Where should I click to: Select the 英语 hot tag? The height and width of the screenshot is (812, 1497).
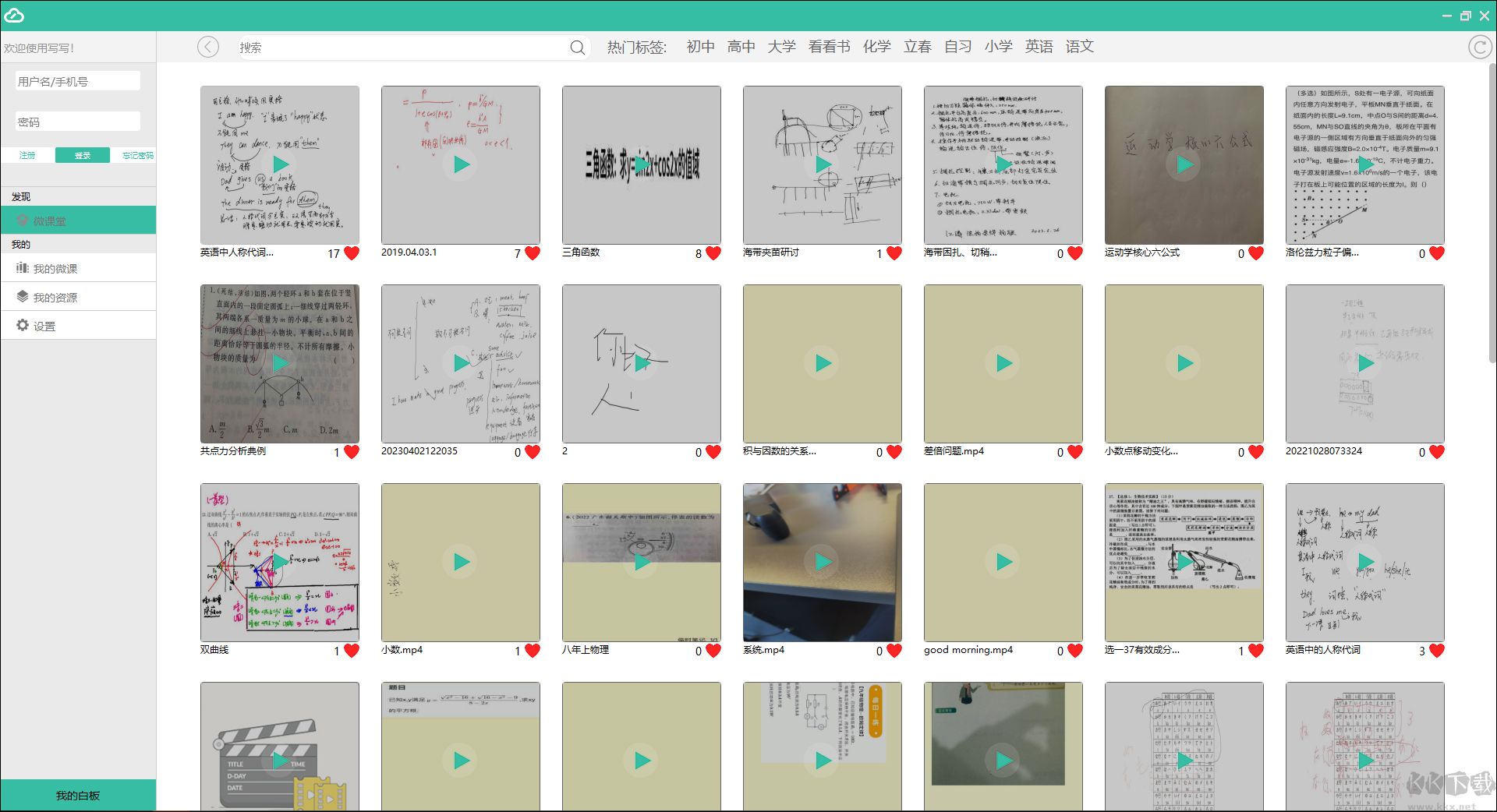(1039, 47)
